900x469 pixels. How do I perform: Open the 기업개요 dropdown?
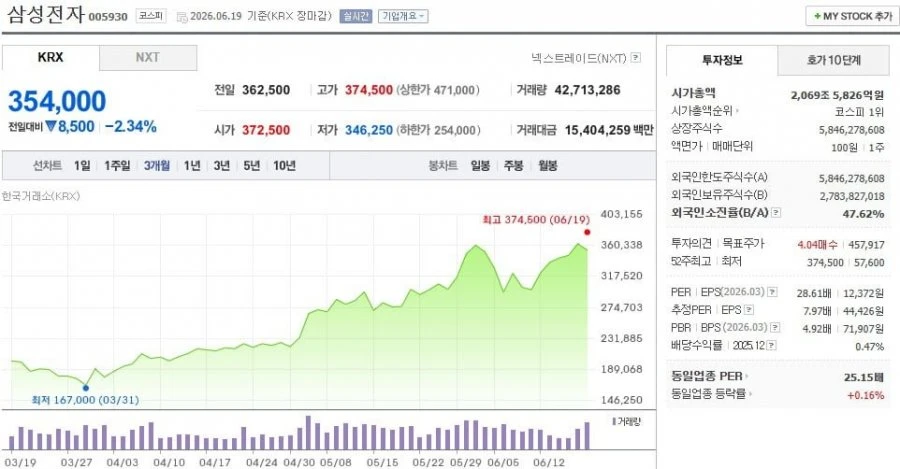[x=402, y=17]
